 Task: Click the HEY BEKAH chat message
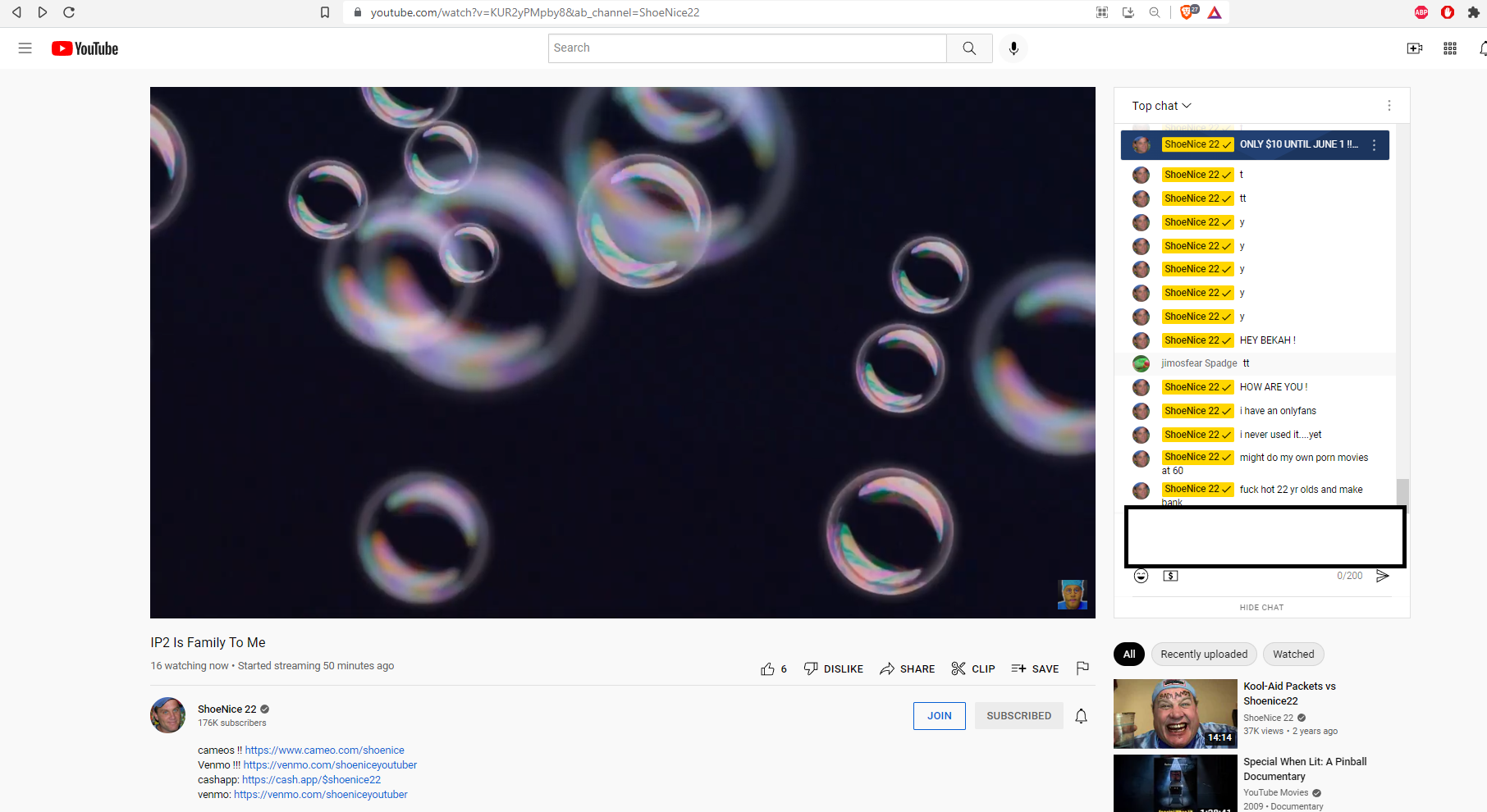click(x=1268, y=340)
